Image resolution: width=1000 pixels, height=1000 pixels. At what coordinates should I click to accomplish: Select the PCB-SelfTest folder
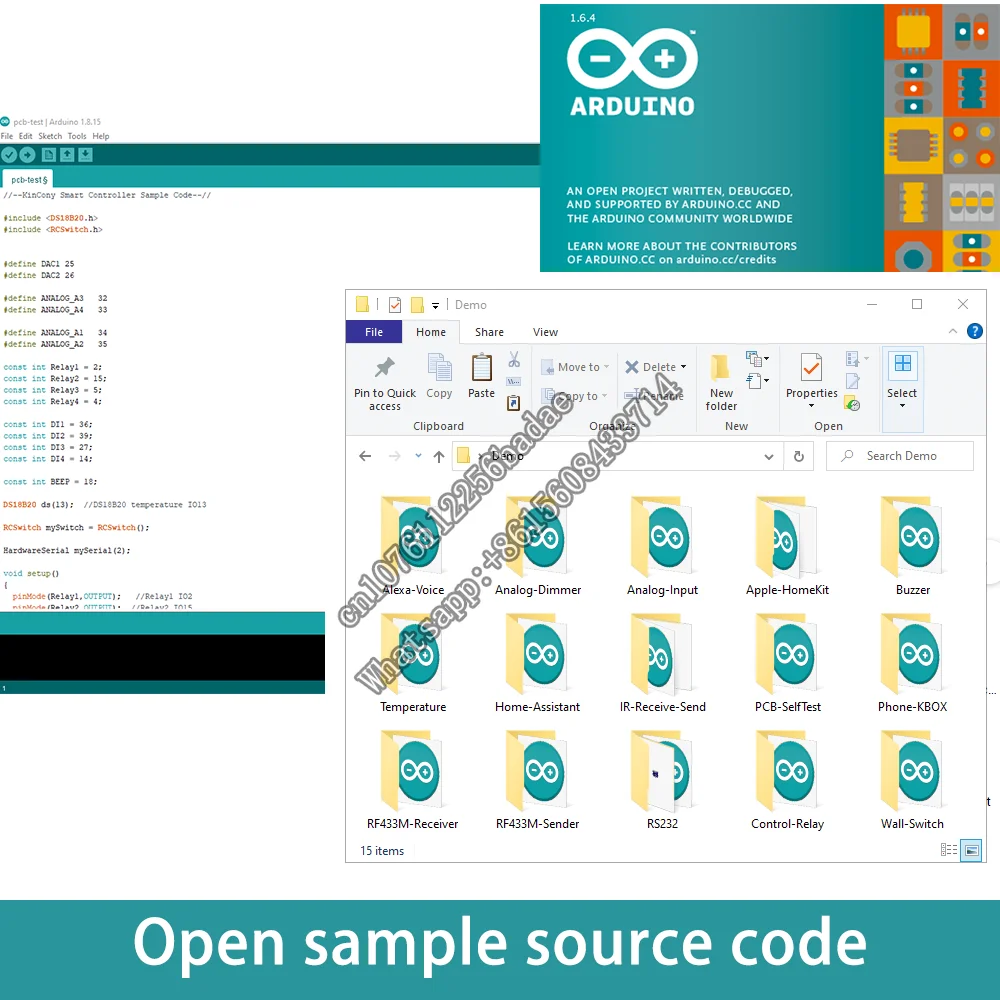tap(788, 664)
